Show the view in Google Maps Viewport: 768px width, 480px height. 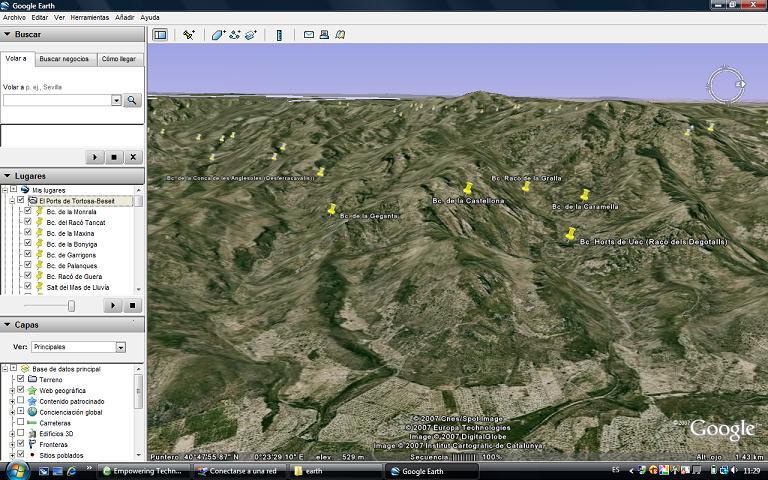pyautogui.click(x=340, y=35)
